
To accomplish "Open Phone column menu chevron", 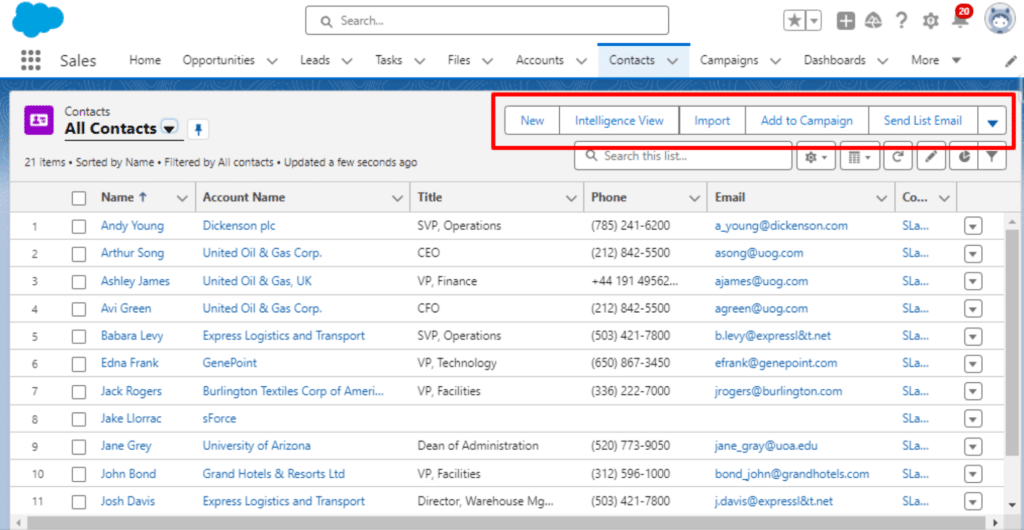I will point(694,198).
